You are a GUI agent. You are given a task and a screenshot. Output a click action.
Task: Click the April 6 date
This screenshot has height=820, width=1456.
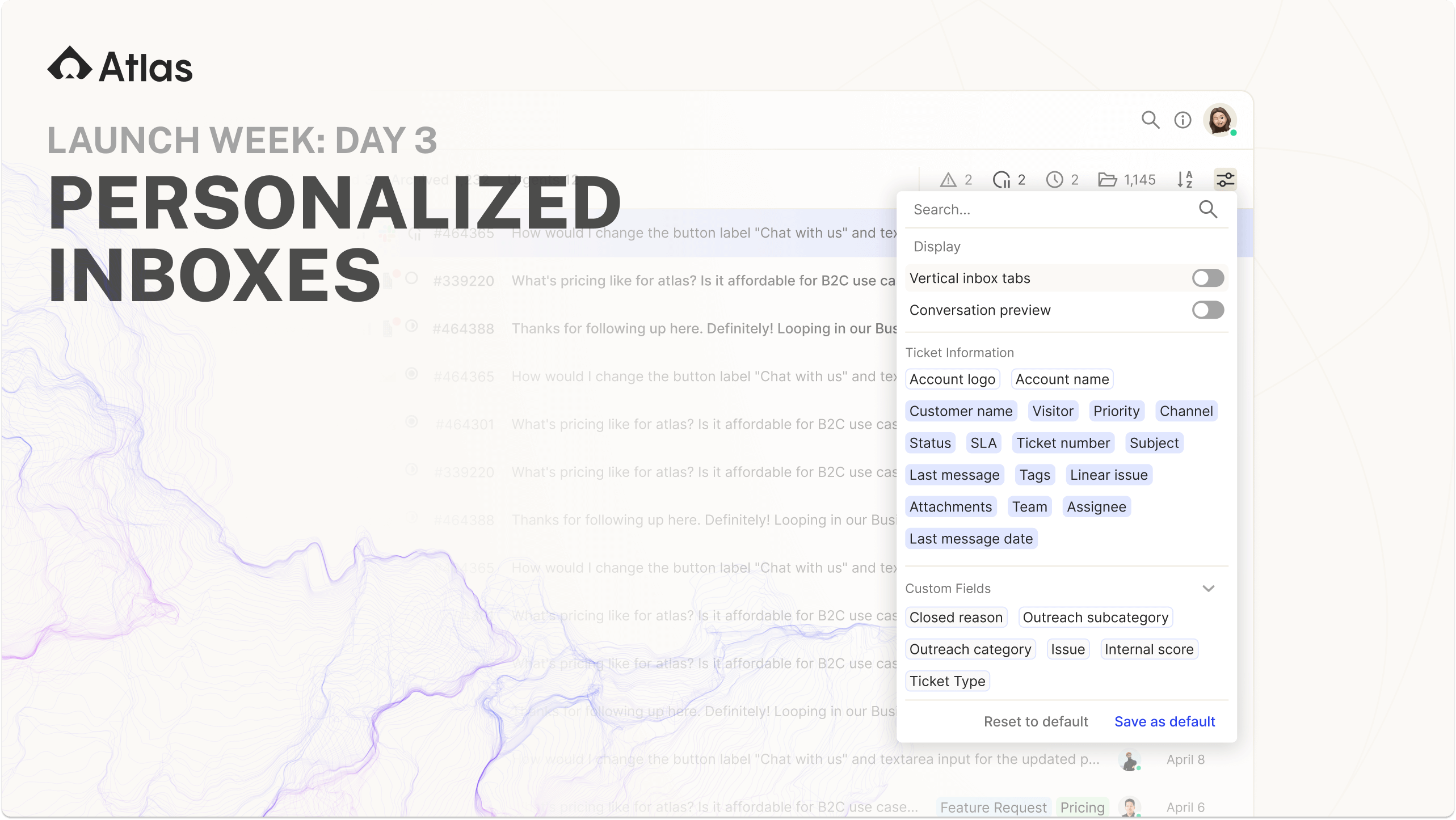[x=1185, y=807]
